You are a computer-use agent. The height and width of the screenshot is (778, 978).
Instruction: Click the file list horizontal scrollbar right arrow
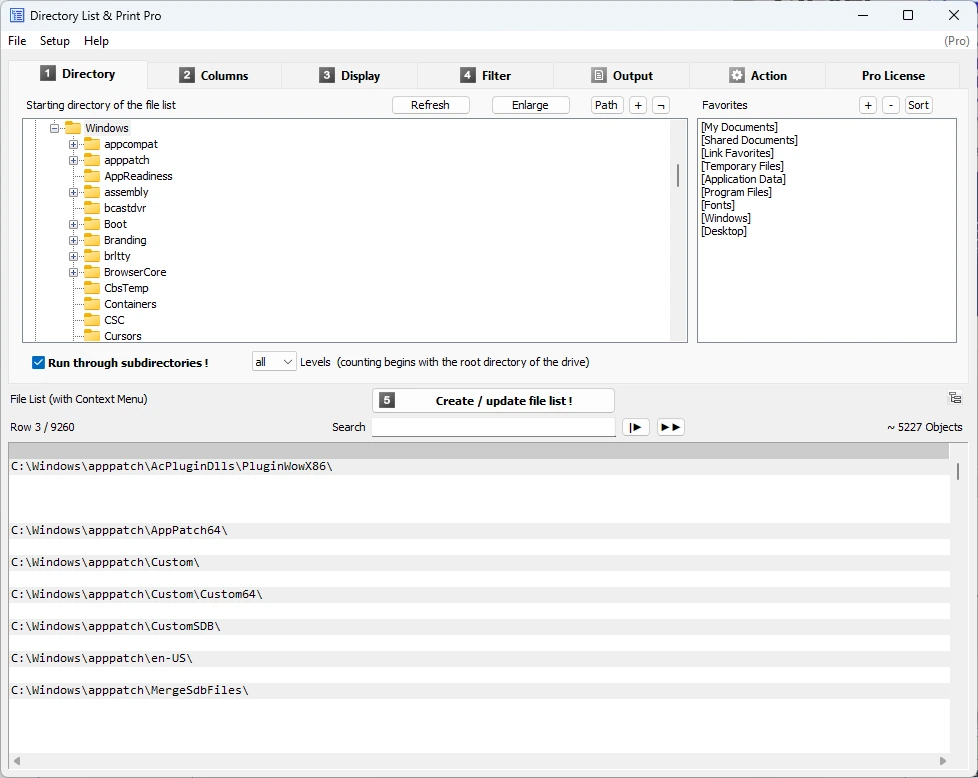click(943, 761)
